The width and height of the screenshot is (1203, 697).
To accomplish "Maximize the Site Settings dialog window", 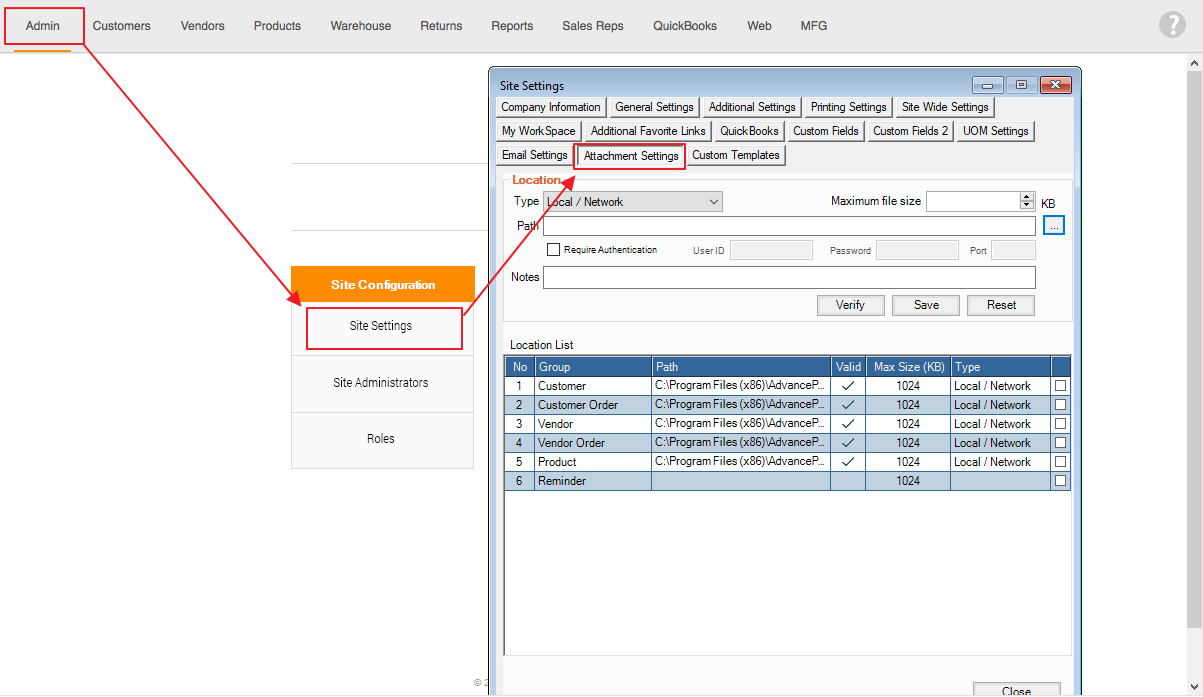I will [1021, 86].
